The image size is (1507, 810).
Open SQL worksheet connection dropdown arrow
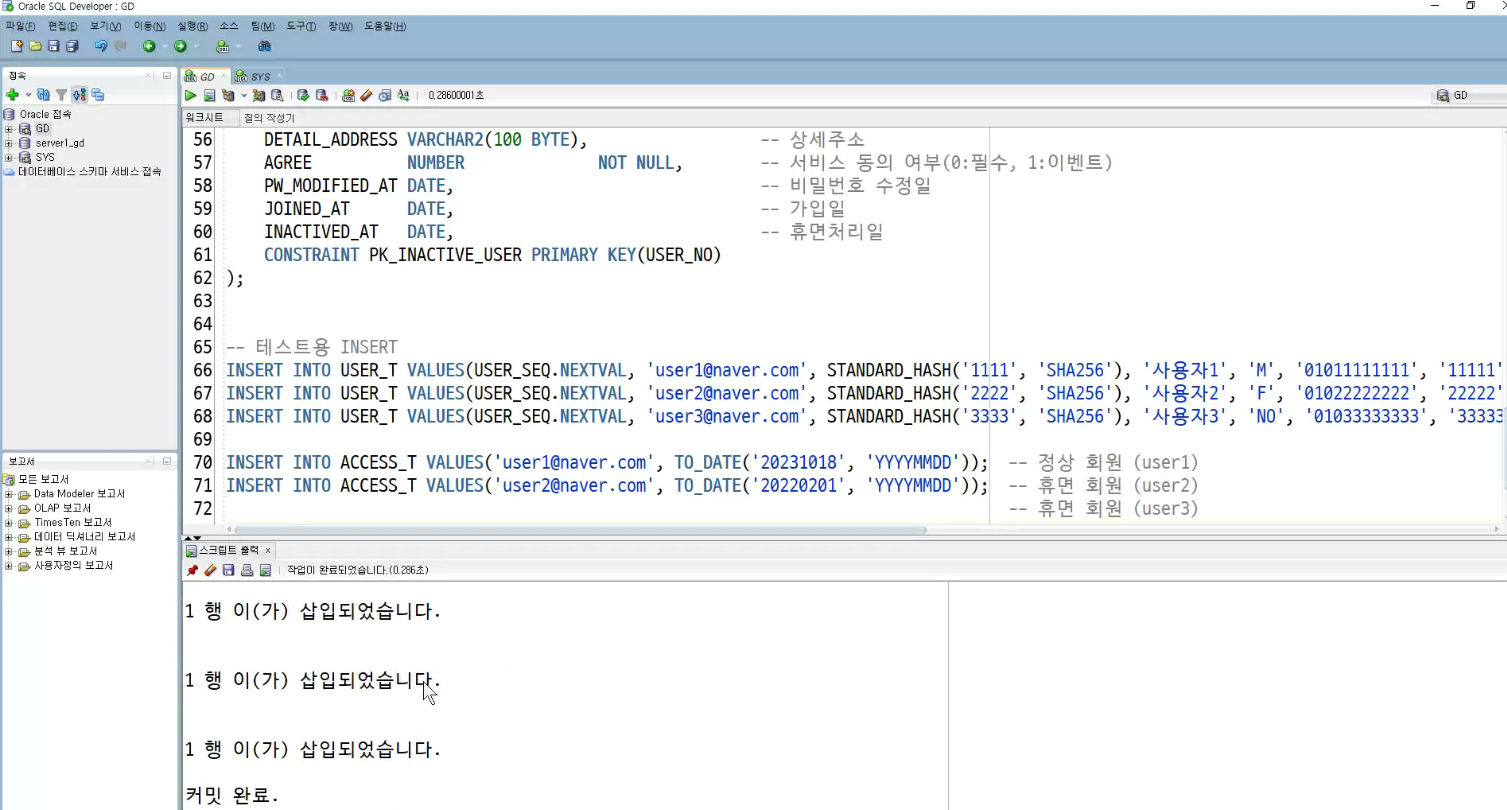237,46
